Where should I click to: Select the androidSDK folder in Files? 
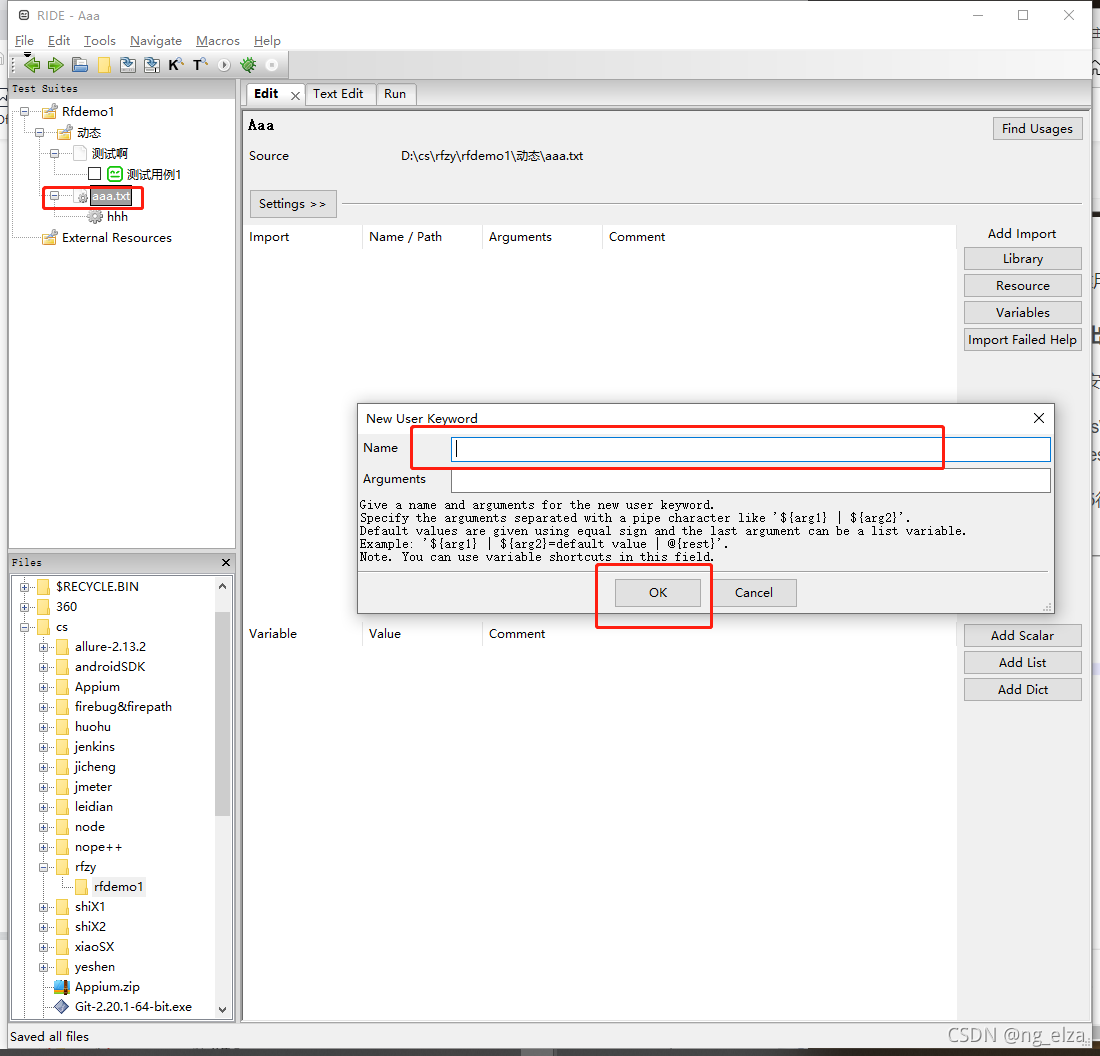(110, 667)
